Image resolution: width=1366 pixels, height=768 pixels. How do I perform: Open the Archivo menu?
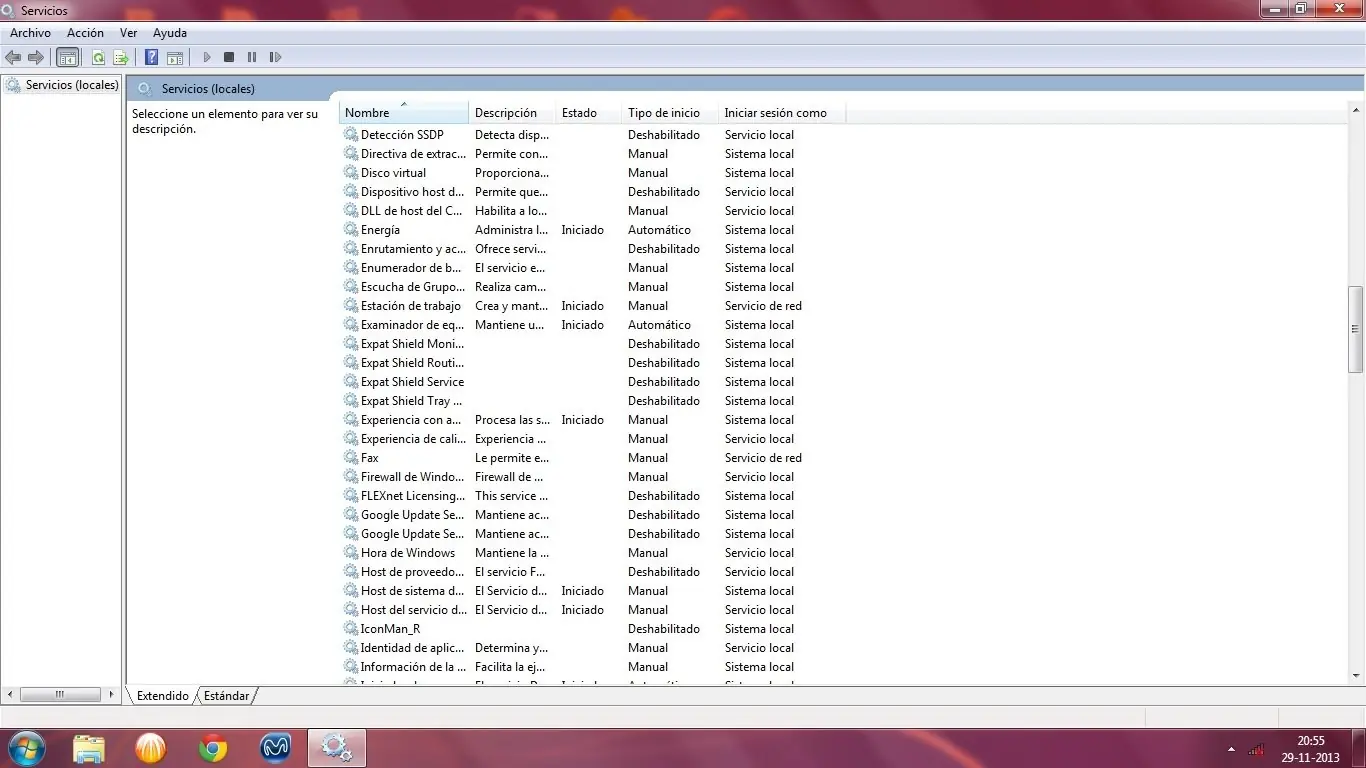click(x=30, y=33)
